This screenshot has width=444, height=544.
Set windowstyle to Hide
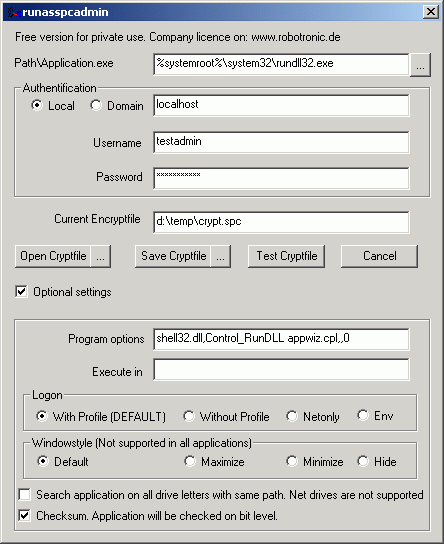click(x=363, y=461)
